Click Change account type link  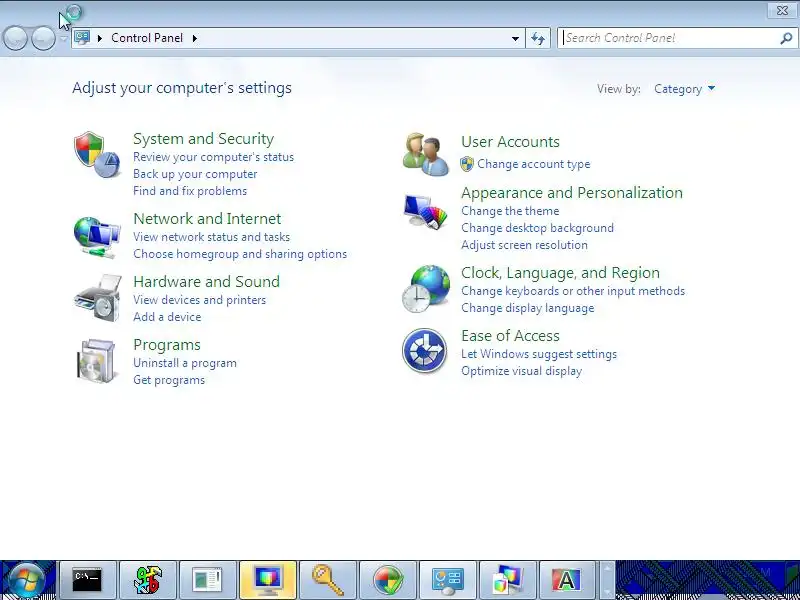pyautogui.click(x=534, y=164)
